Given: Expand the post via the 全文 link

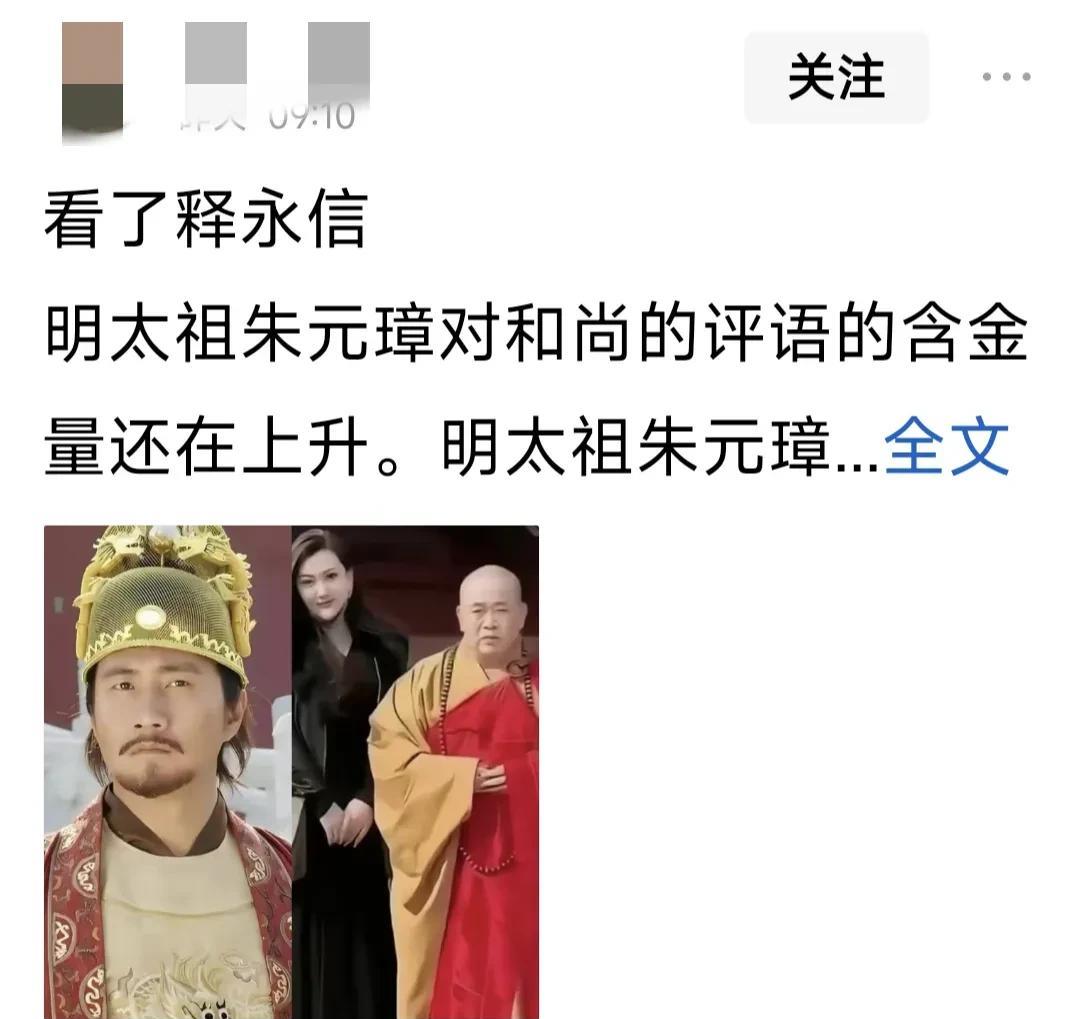Looking at the screenshot, I should (x=947, y=446).
